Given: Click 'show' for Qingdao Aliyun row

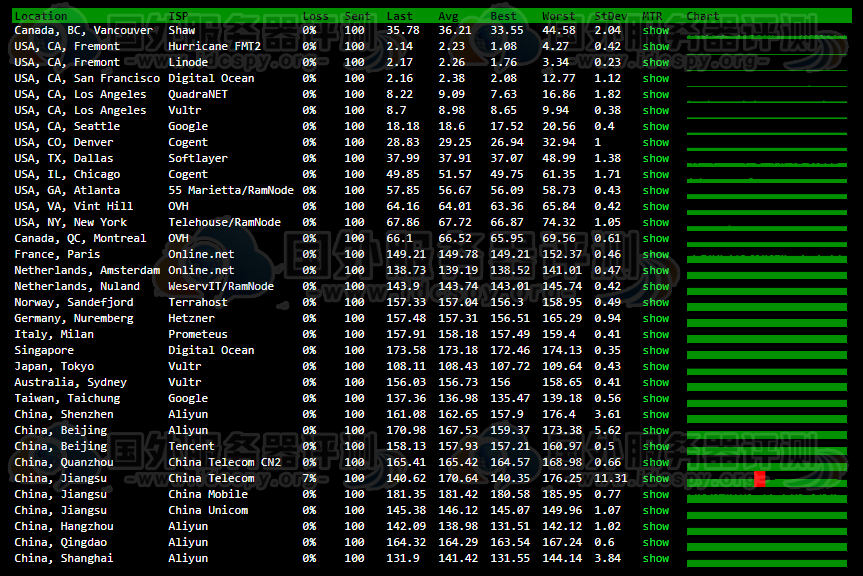Looking at the screenshot, I should 656,541.
